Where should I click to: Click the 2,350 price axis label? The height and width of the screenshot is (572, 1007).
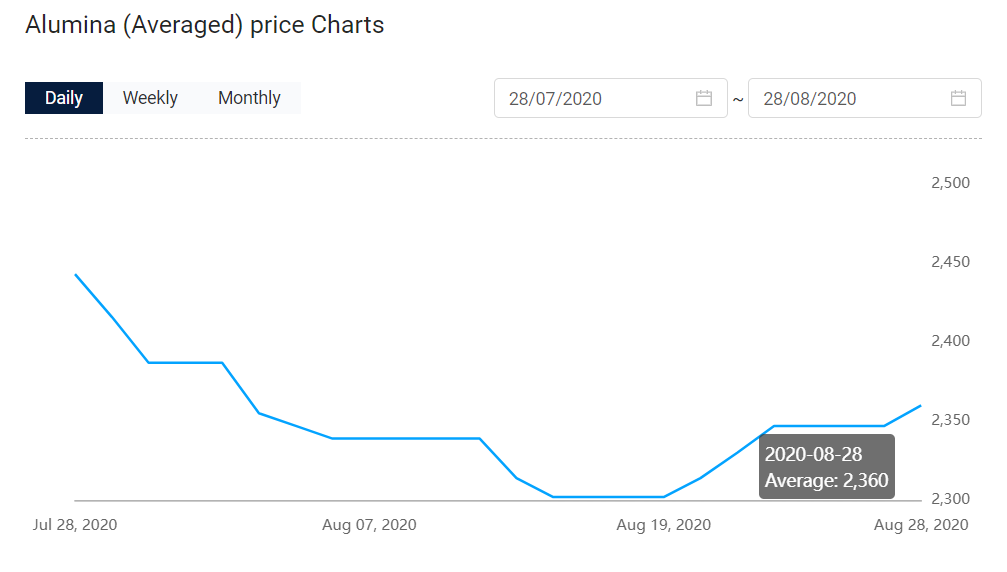click(950, 420)
